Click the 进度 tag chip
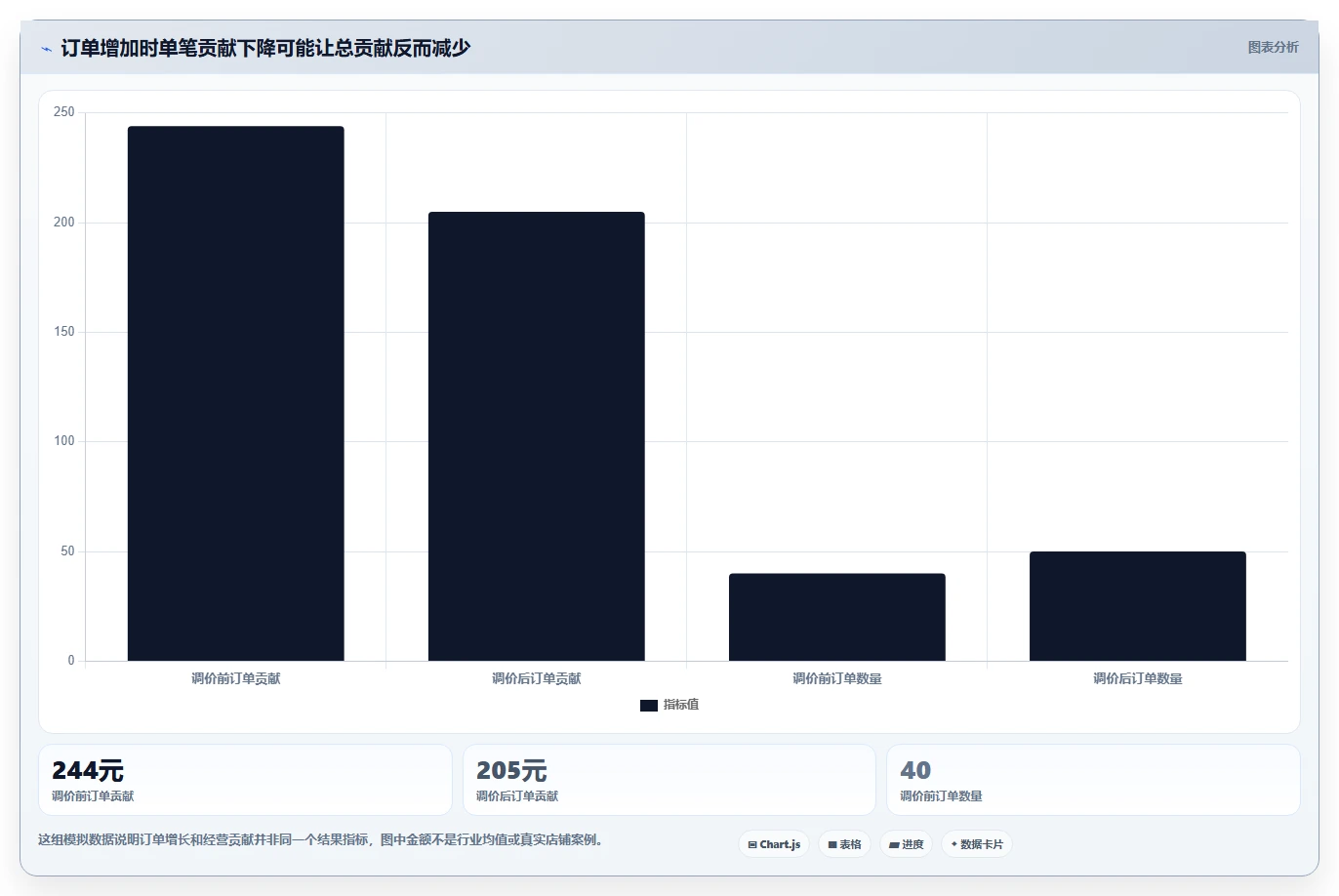1339x896 pixels. [x=907, y=844]
